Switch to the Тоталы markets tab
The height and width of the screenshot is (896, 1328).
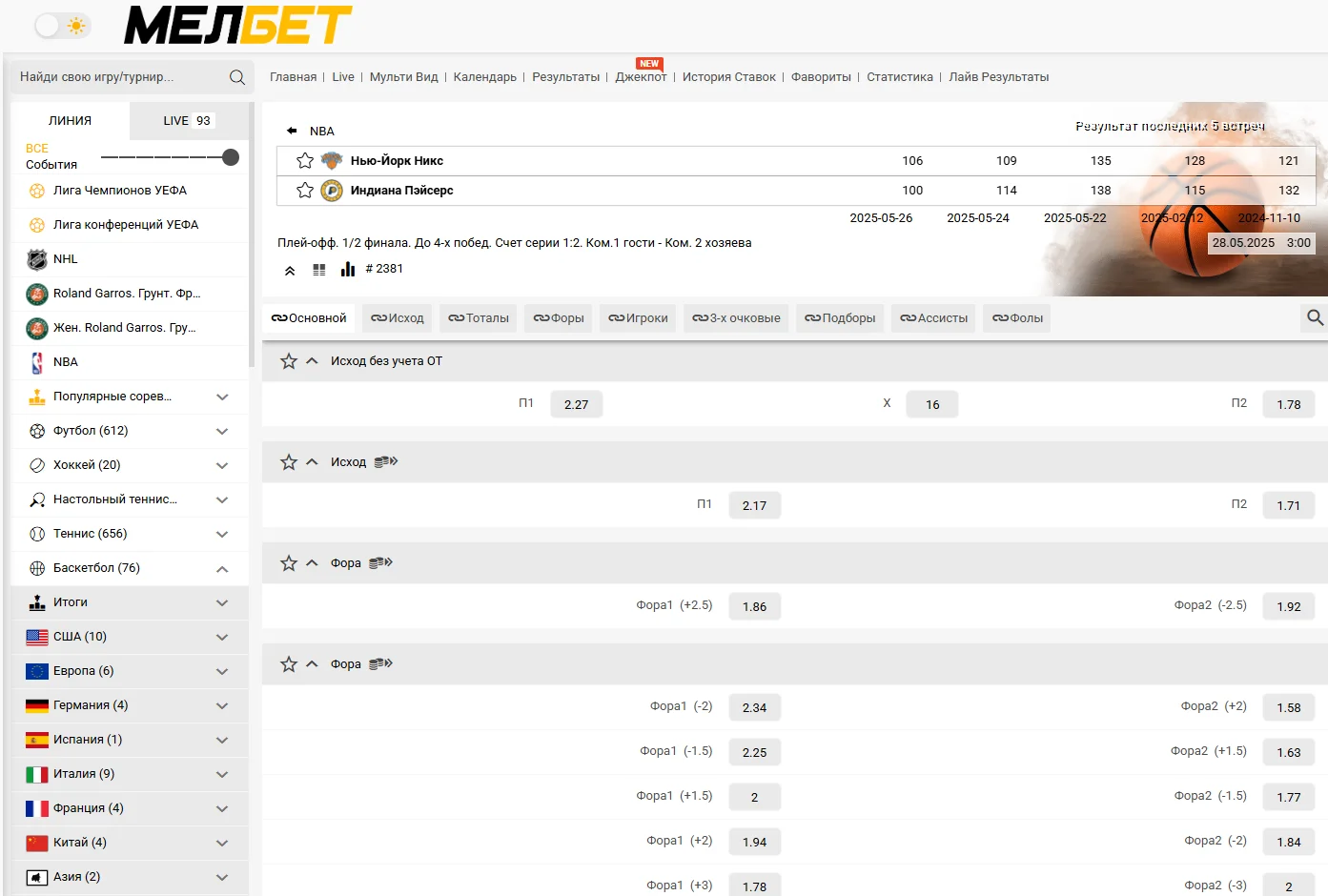click(x=479, y=318)
